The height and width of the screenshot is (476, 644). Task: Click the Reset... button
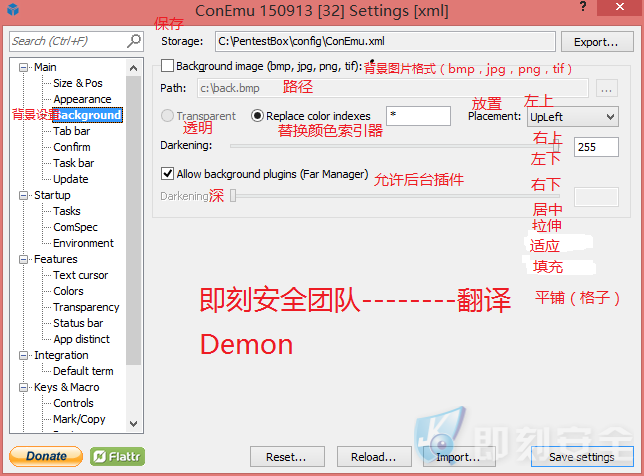coord(287,457)
